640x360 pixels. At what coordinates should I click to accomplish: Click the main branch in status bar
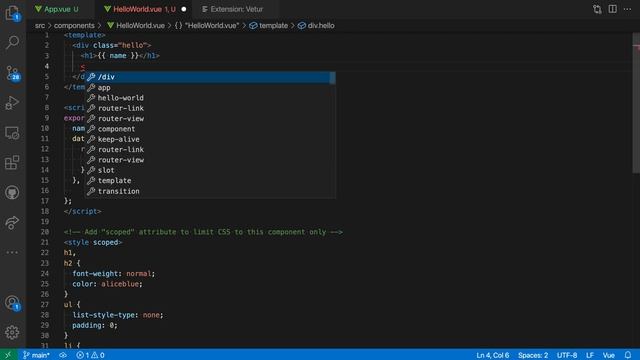click(36, 355)
